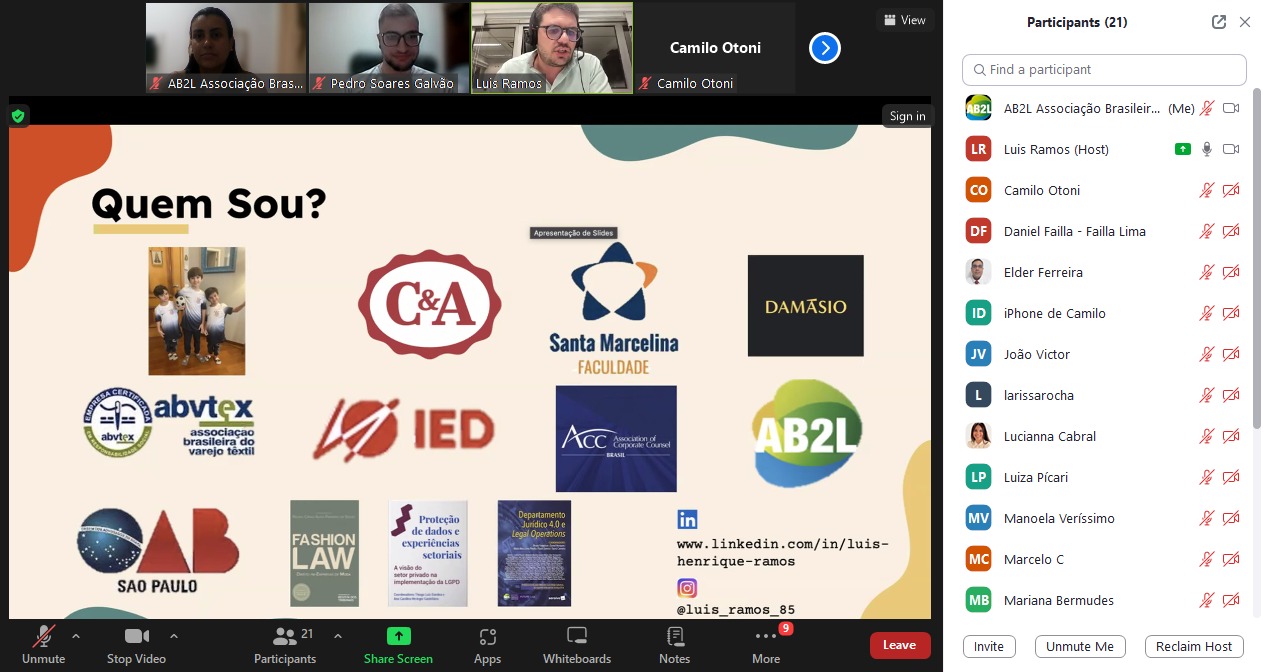The image size is (1263, 672).
Task: Toggle the Participants panel from toolbar
Action: (285, 645)
